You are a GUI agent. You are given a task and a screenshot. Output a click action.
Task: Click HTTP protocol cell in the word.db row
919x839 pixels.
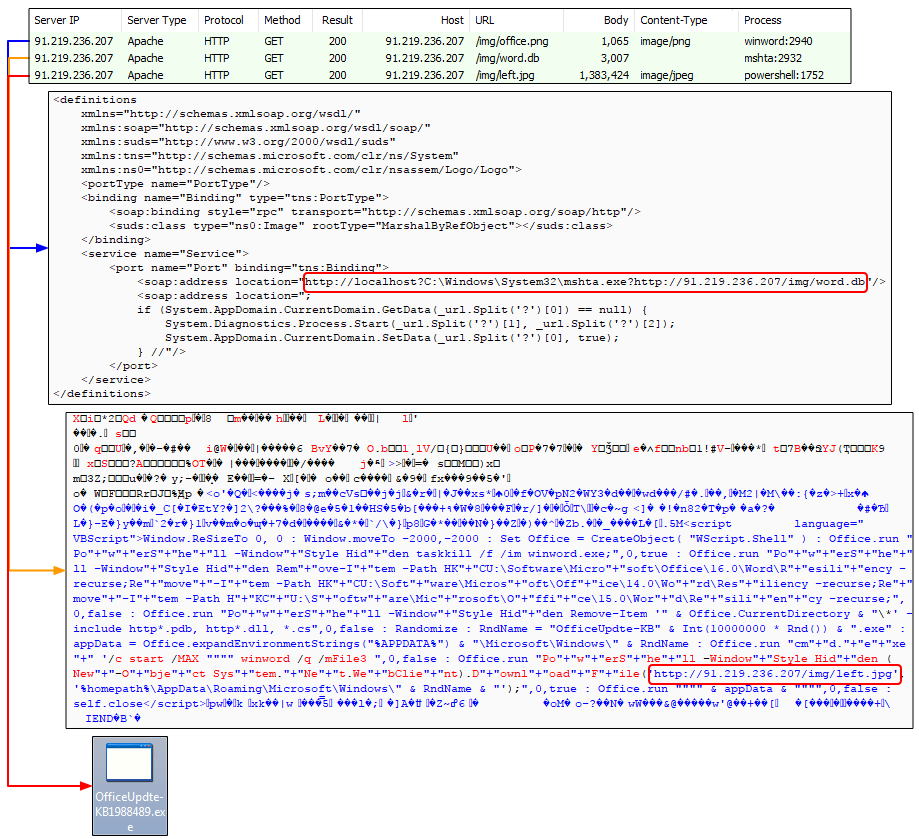[x=216, y=58]
